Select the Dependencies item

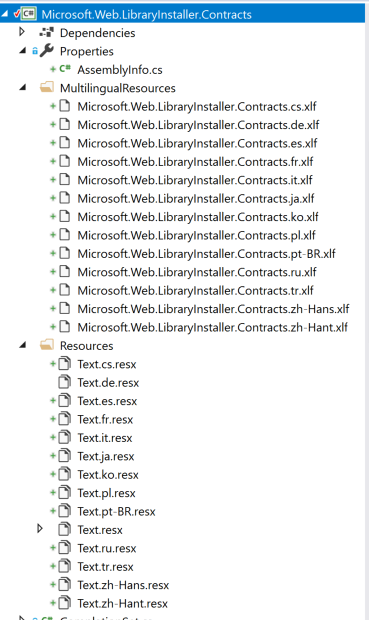[x=97, y=33]
